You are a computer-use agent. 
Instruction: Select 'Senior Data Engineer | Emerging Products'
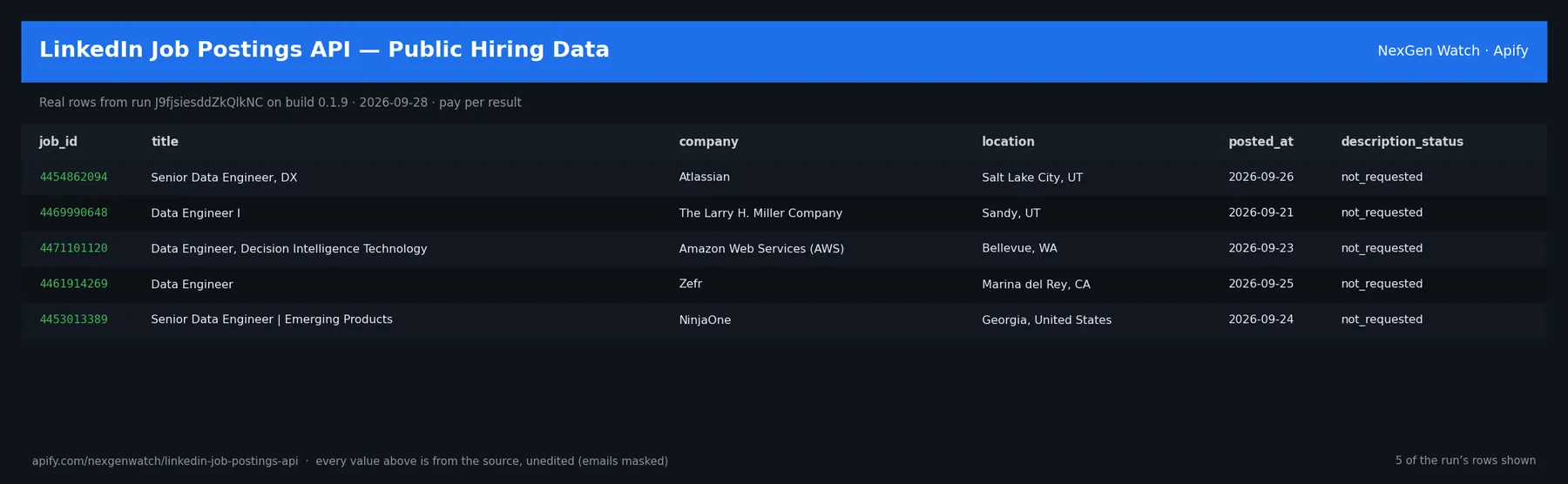[271, 319]
